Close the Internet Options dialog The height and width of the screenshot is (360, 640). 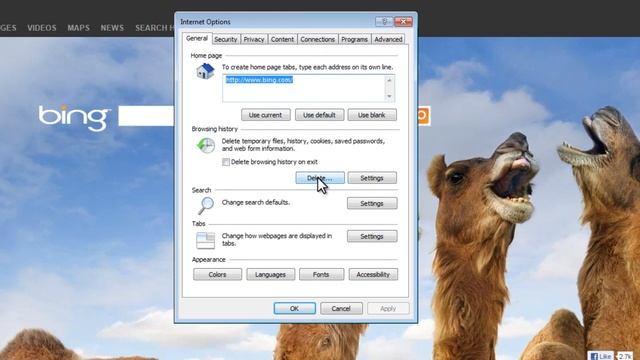[x=403, y=22]
